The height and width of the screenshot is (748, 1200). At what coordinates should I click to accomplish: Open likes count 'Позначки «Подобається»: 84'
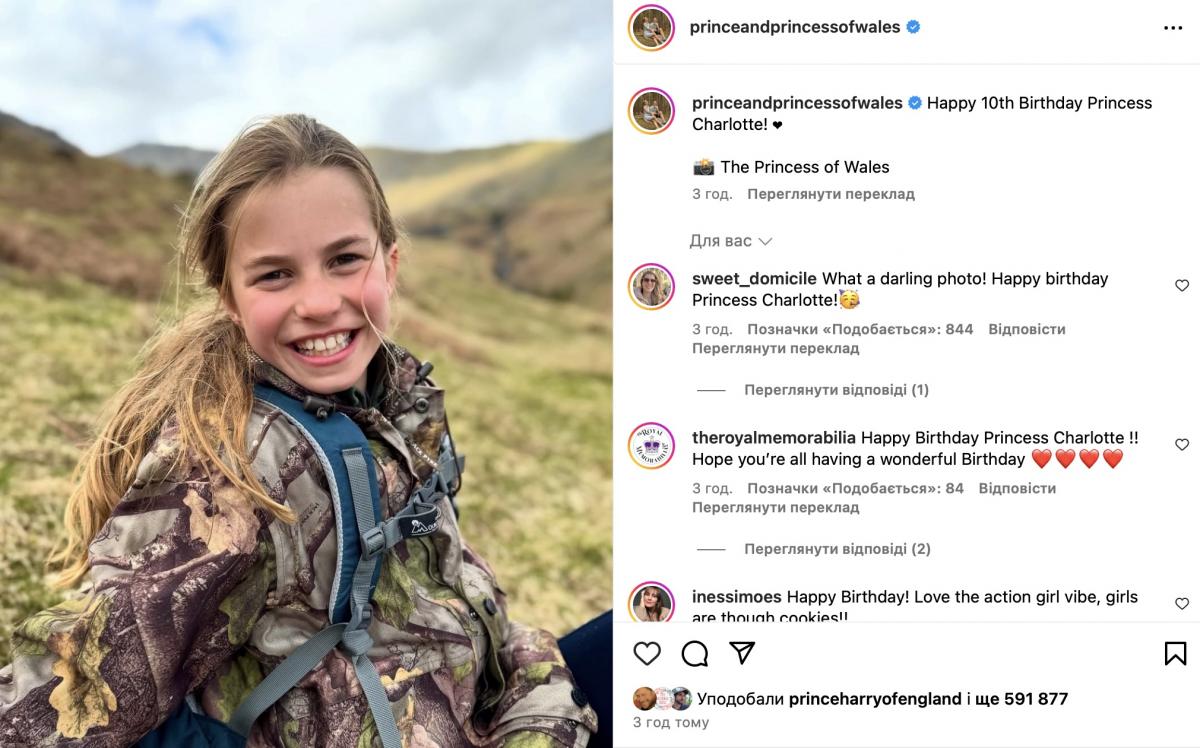[x=855, y=488]
